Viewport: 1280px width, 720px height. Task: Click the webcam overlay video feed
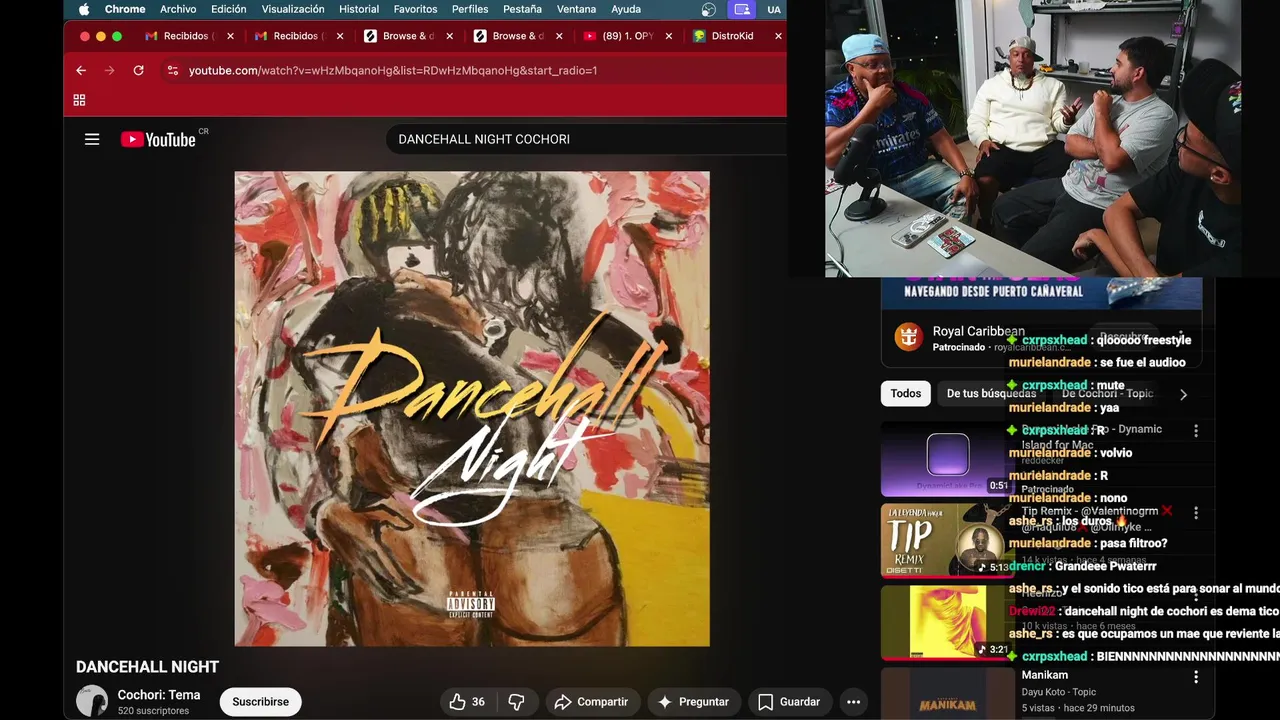1032,138
